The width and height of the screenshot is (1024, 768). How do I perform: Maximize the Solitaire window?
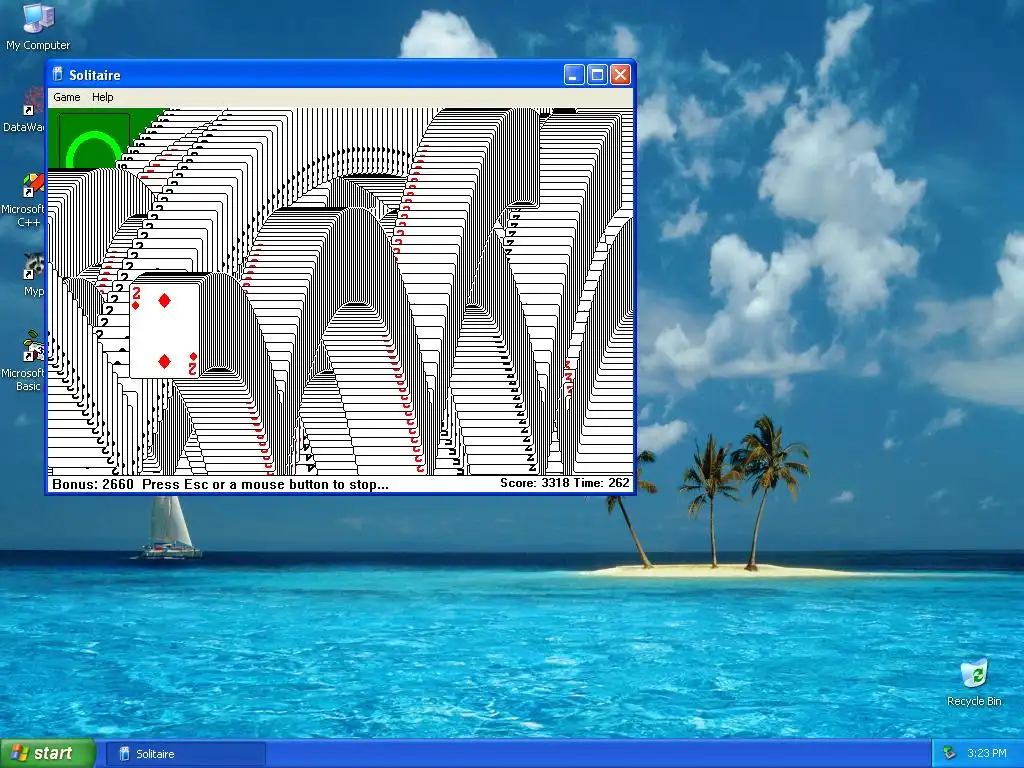597,75
